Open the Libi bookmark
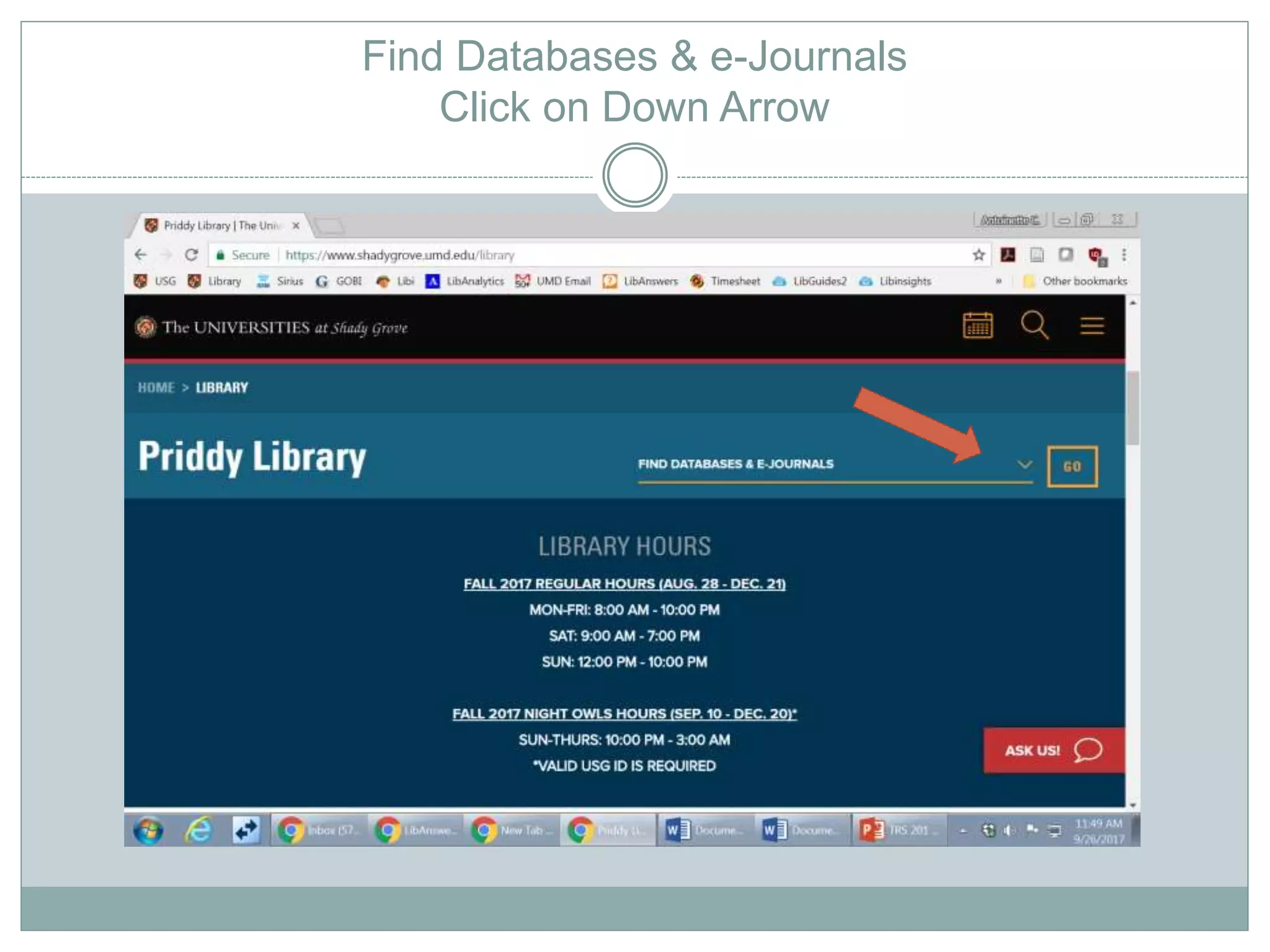The height and width of the screenshot is (952, 1270). click(x=395, y=281)
